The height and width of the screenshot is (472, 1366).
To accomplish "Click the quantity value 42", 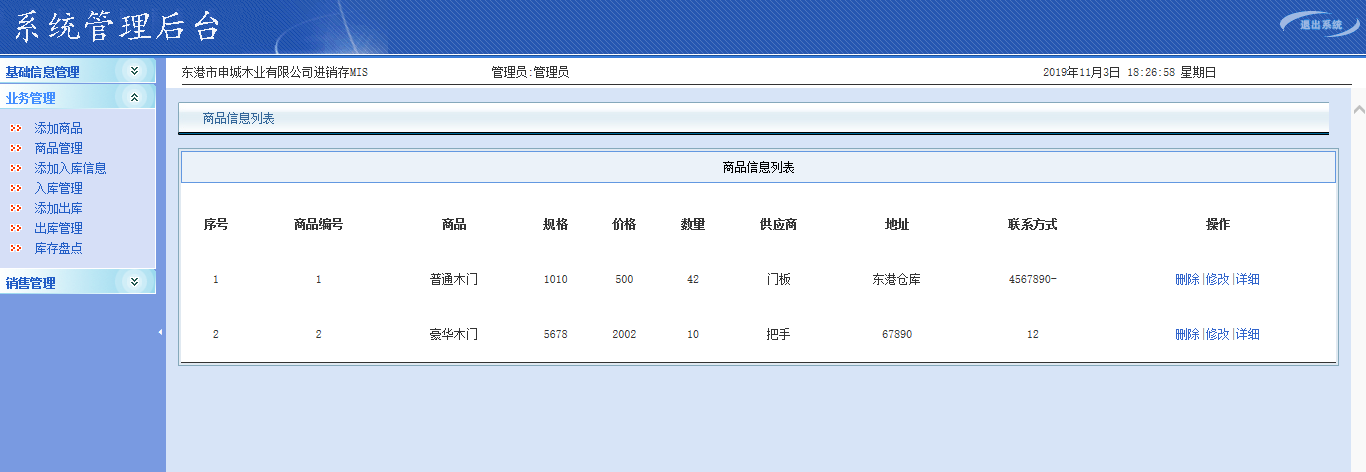I will 693,279.
